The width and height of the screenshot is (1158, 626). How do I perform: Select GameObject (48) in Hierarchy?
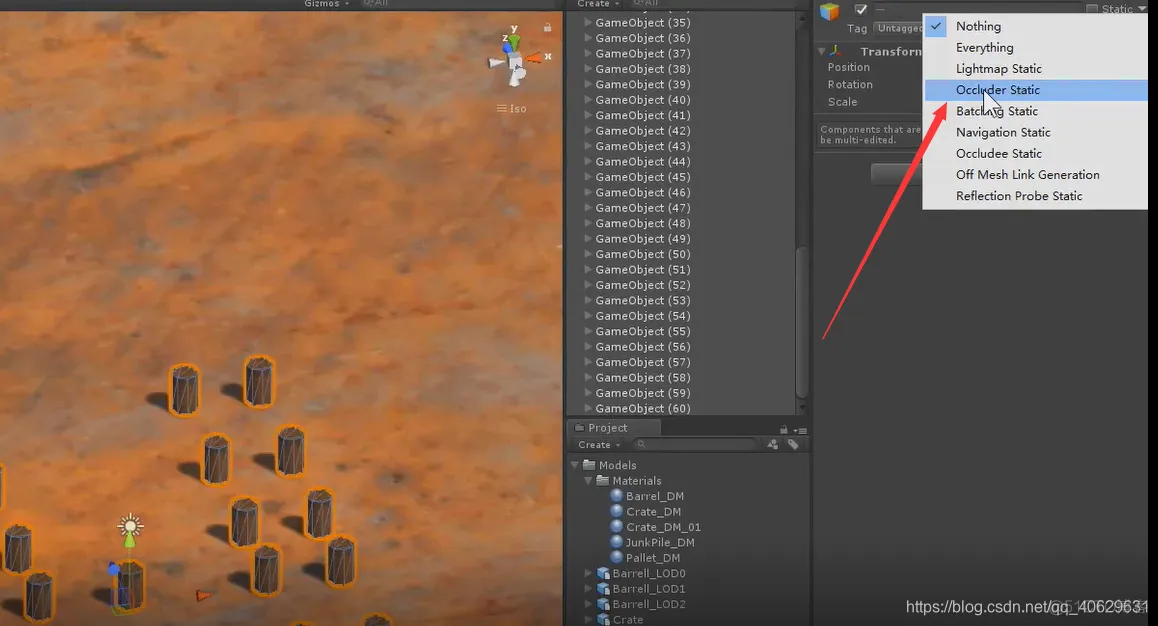(643, 223)
